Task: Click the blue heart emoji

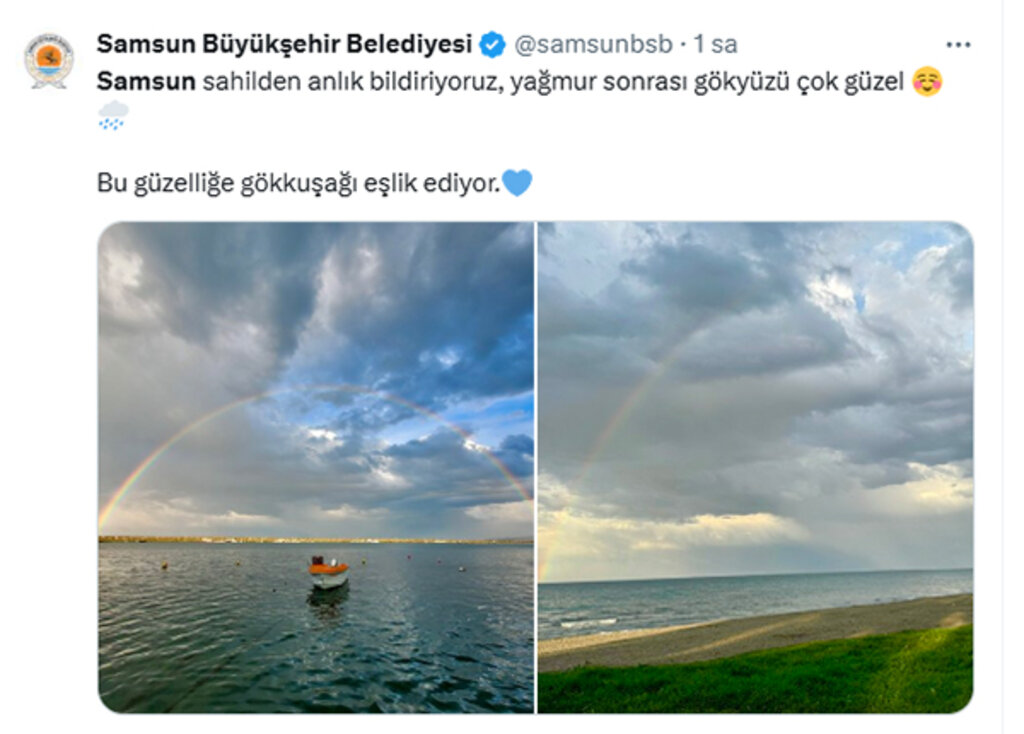Action: pos(517,183)
